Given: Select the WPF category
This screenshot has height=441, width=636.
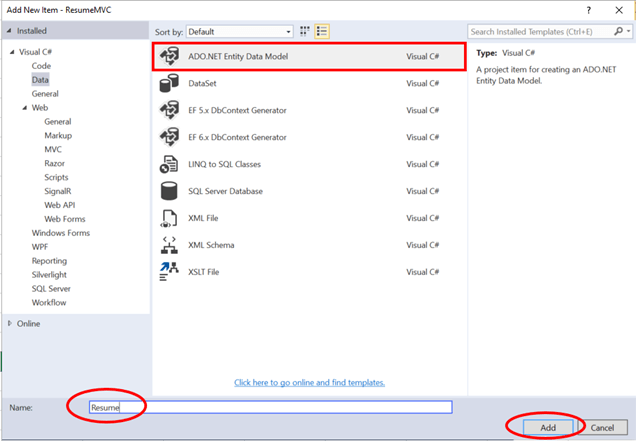Looking at the screenshot, I should (x=40, y=247).
